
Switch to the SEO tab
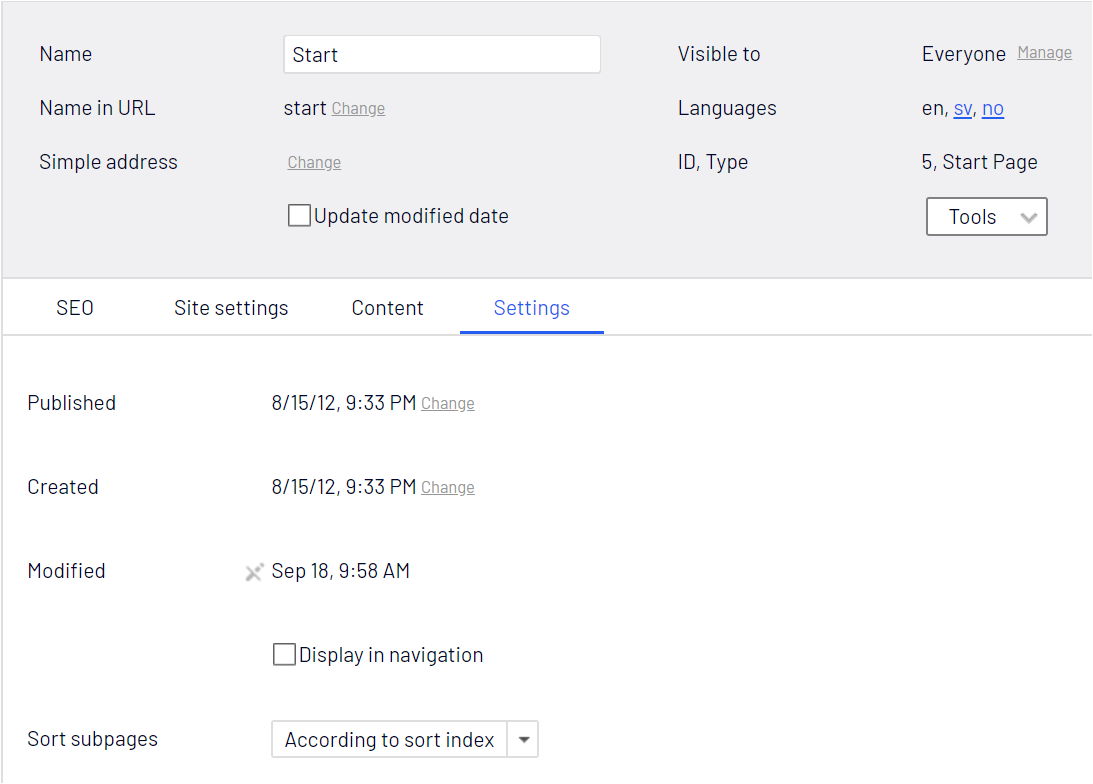(x=75, y=308)
